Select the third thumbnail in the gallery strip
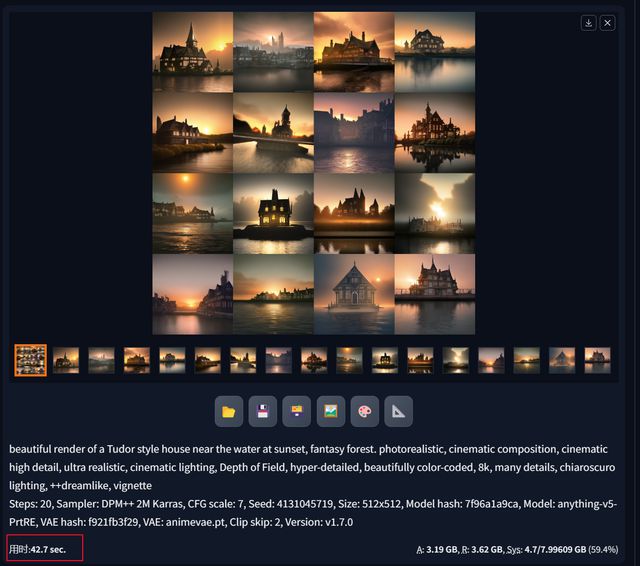640x566 pixels. (102, 360)
